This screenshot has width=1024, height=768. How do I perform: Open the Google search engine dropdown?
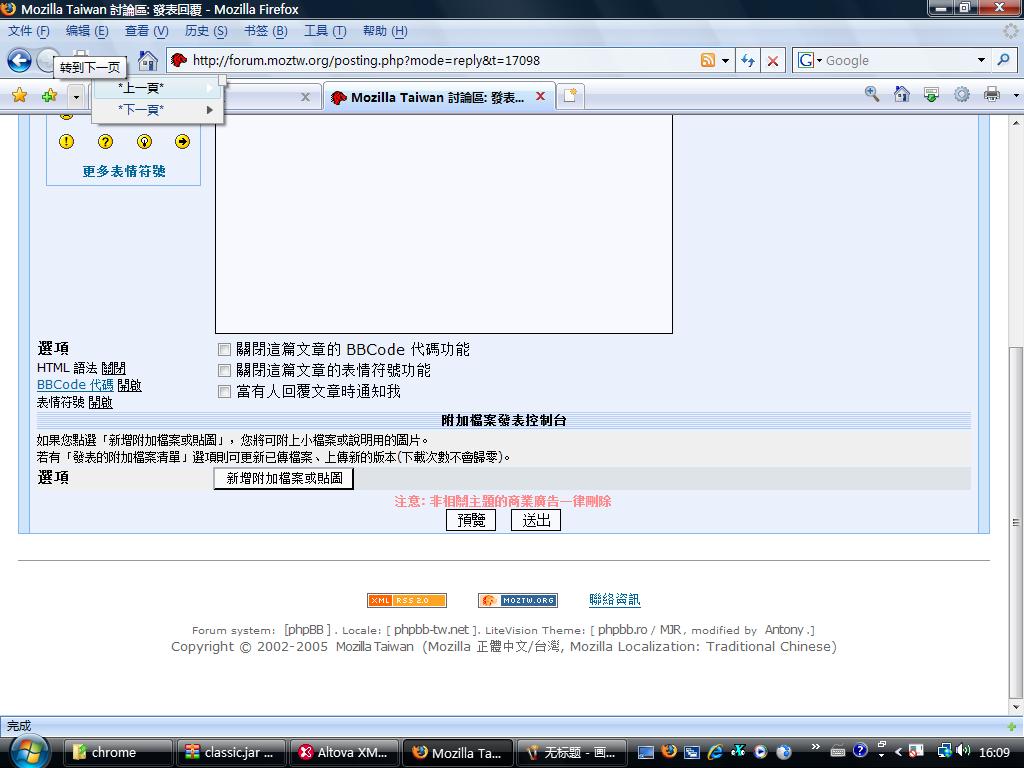[811, 61]
